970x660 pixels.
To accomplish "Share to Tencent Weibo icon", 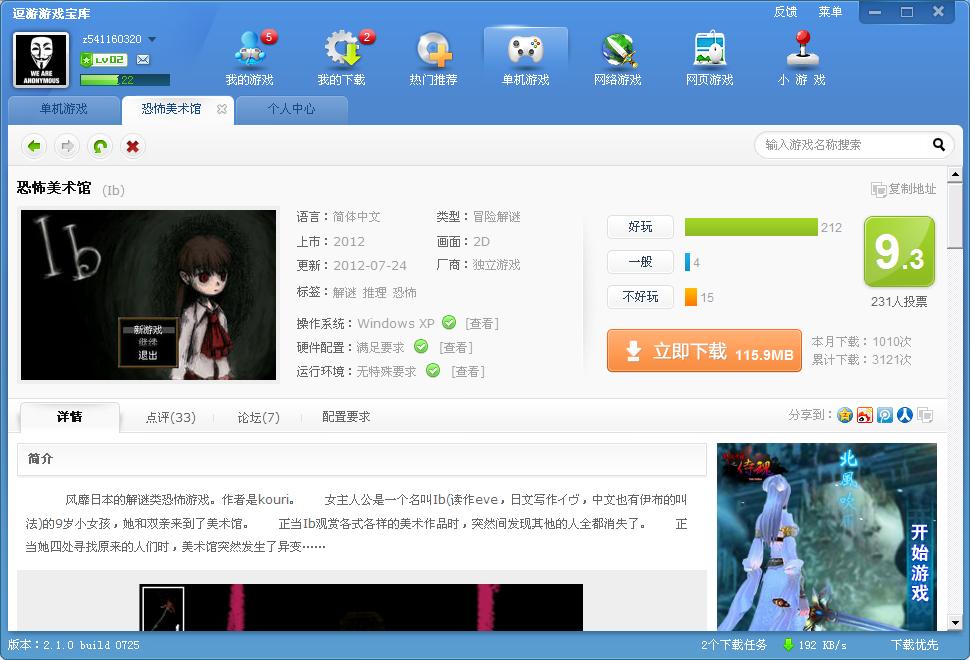I will click(x=885, y=415).
